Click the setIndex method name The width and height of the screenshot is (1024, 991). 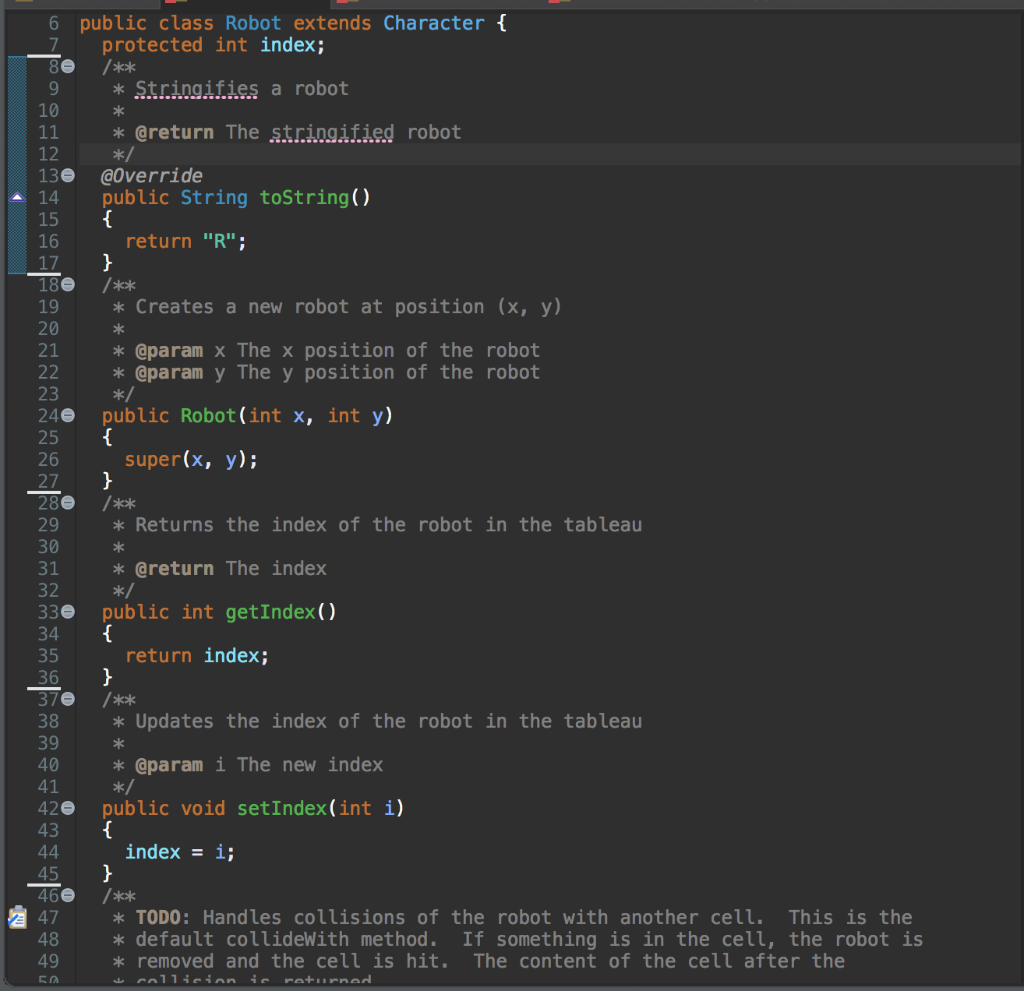pos(282,809)
